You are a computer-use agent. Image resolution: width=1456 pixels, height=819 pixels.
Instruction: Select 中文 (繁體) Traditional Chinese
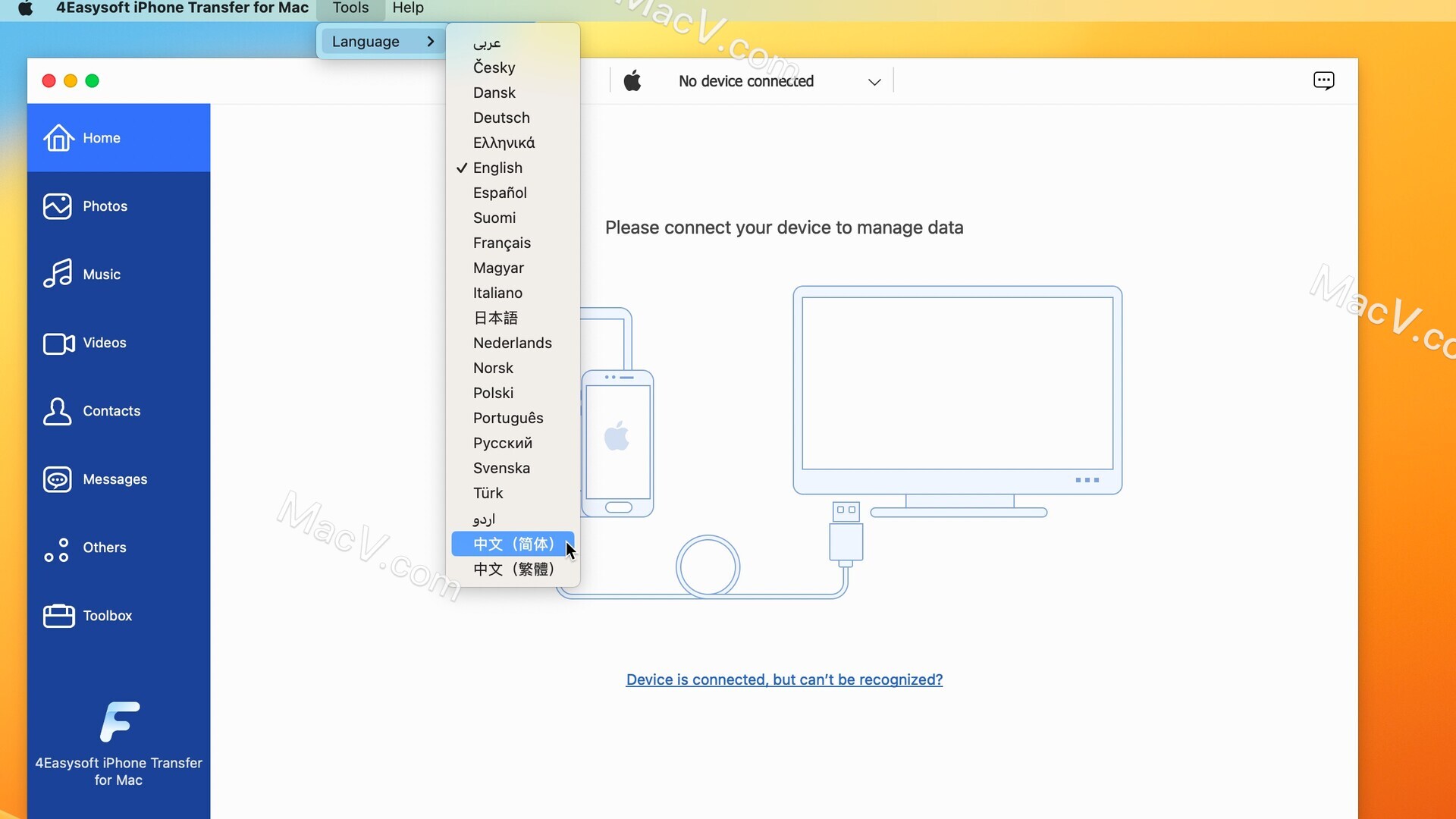pyautogui.click(x=513, y=569)
